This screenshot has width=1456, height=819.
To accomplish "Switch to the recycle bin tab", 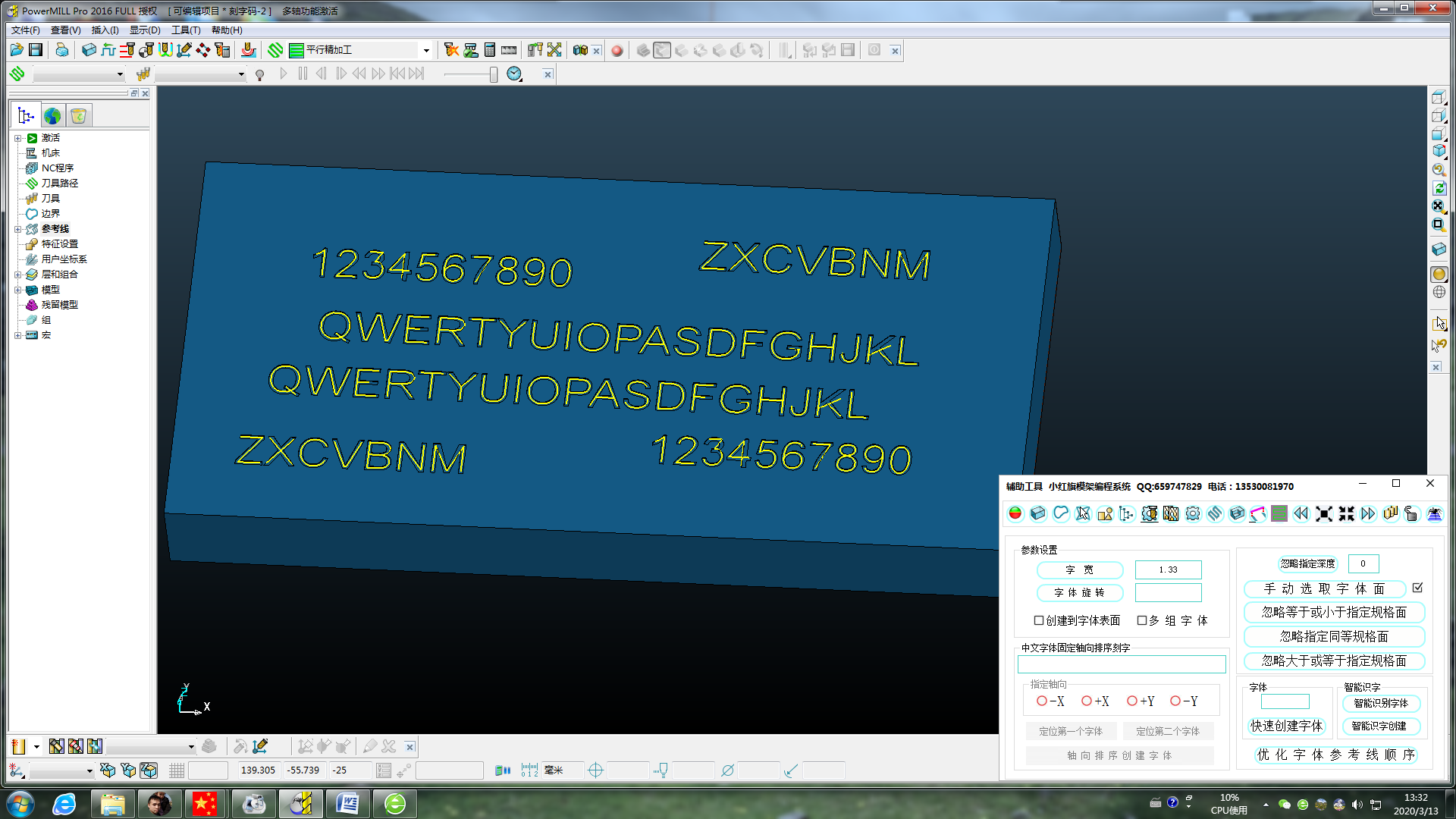I will tap(78, 115).
